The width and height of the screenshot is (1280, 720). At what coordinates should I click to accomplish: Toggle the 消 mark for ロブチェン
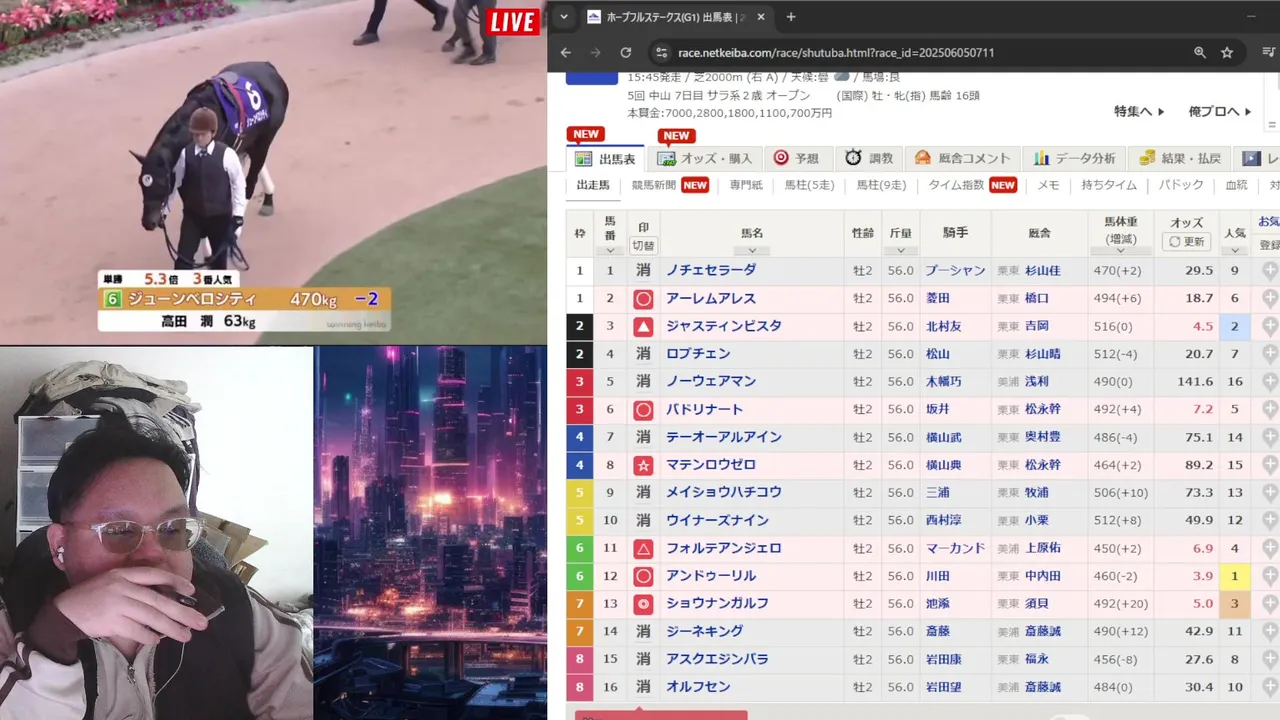(x=643, y=354)
